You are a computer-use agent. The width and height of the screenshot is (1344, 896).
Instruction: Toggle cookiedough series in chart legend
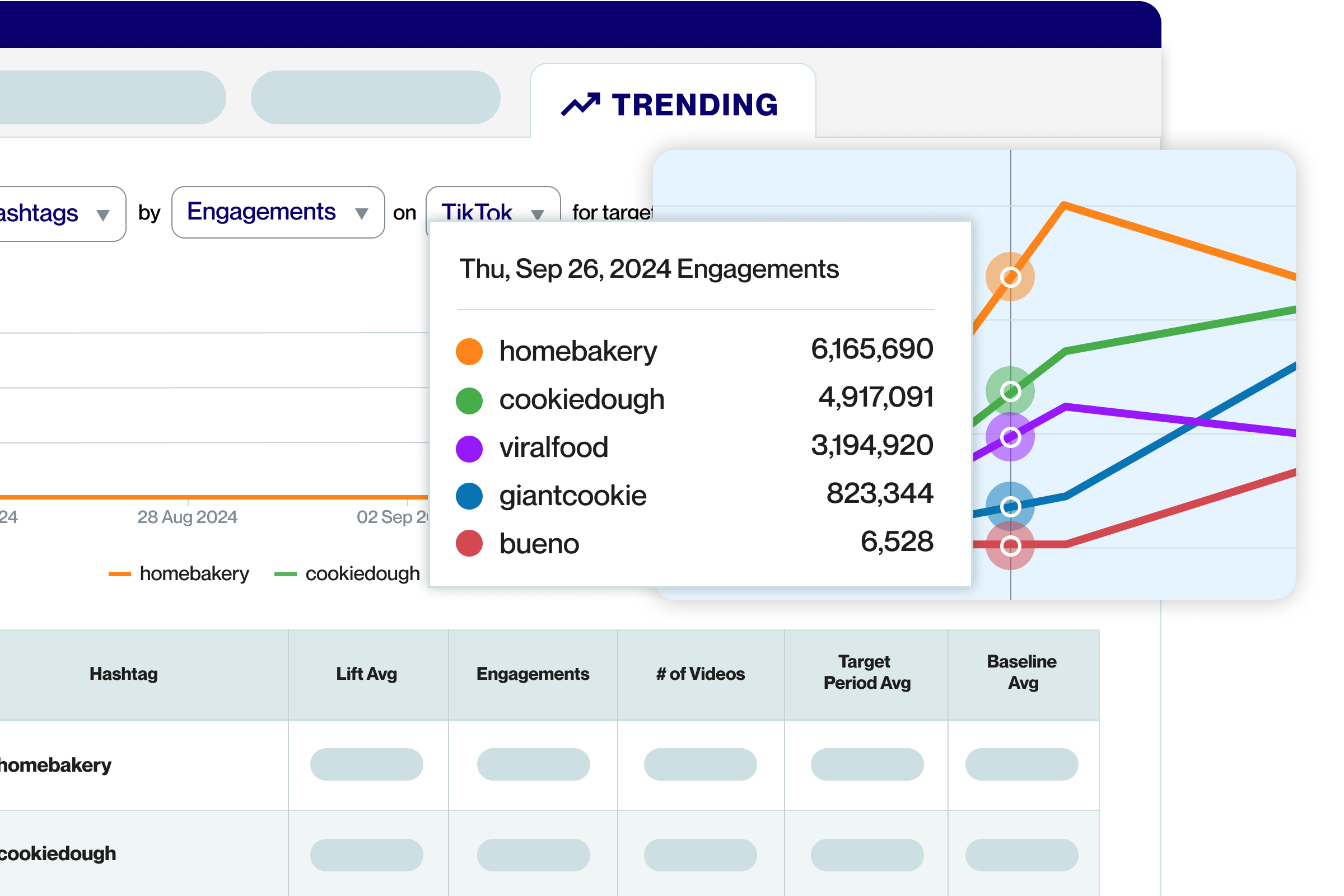pyautogui.click(x=347, y=573)
